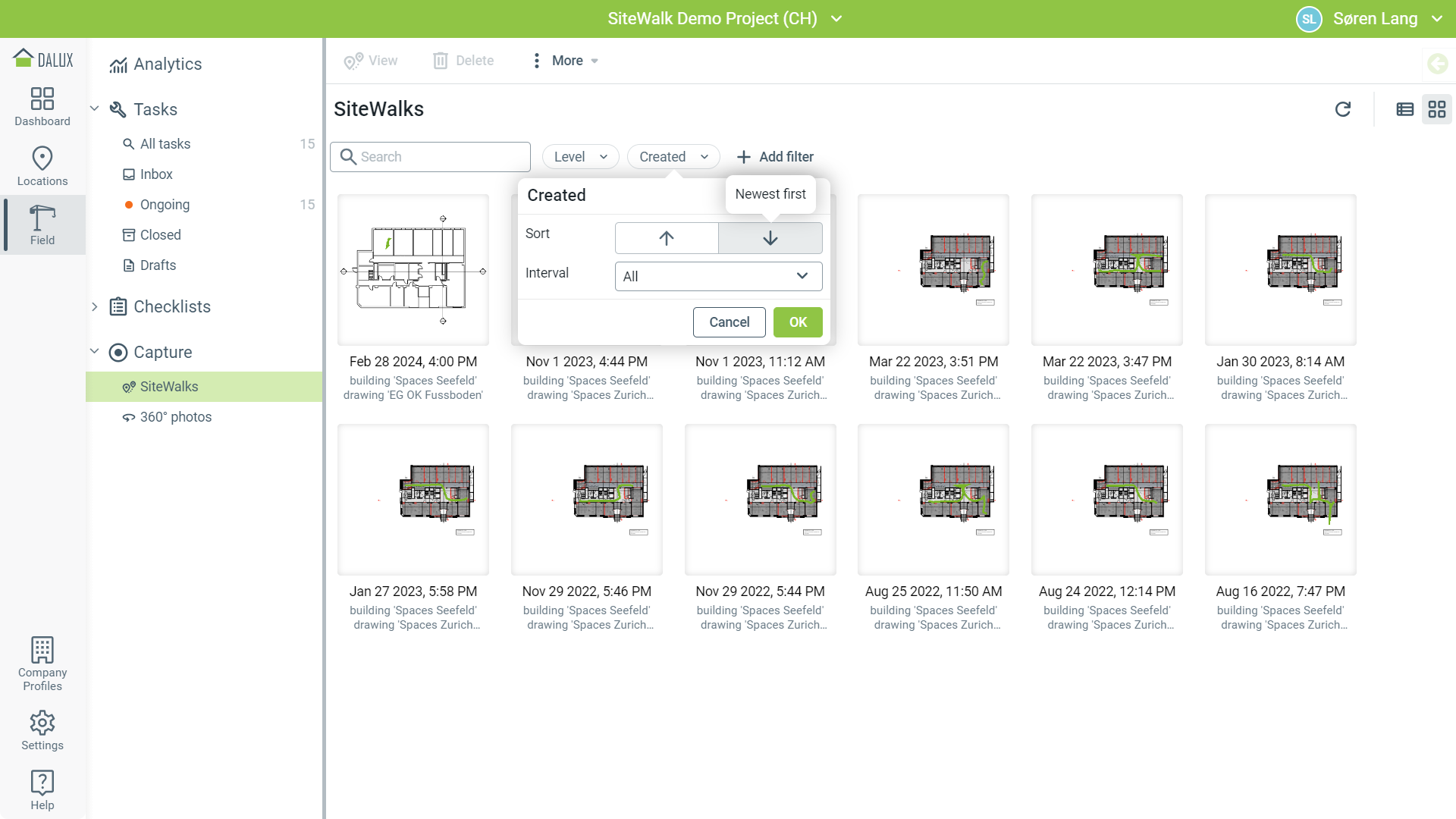Open the Created filter dropdown
The width and height of the screenshot is (1456, 819).
(x=673, y=157)
